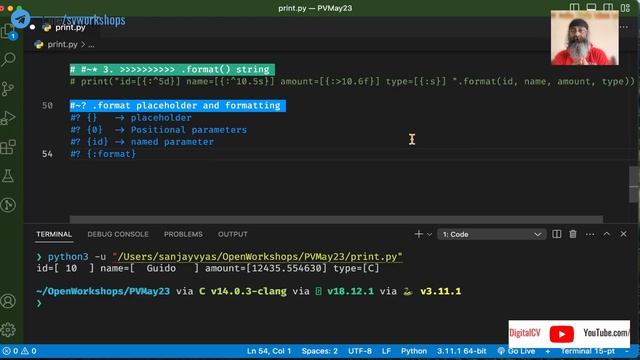Select language mode Python in status bar
This screenshot has width=640, height=360.
click(x=413, y=351)
